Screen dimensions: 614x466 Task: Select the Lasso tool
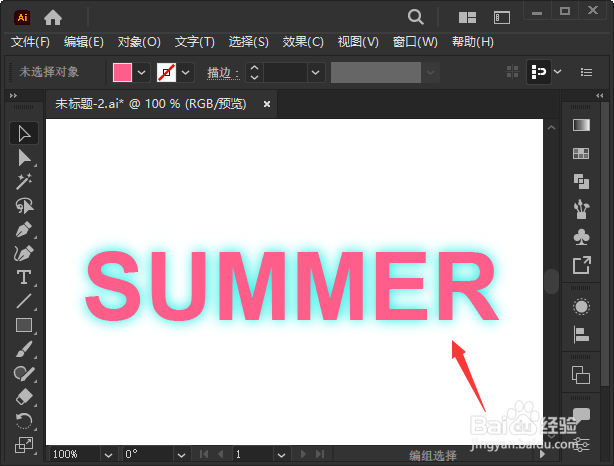tap(24, 206)
